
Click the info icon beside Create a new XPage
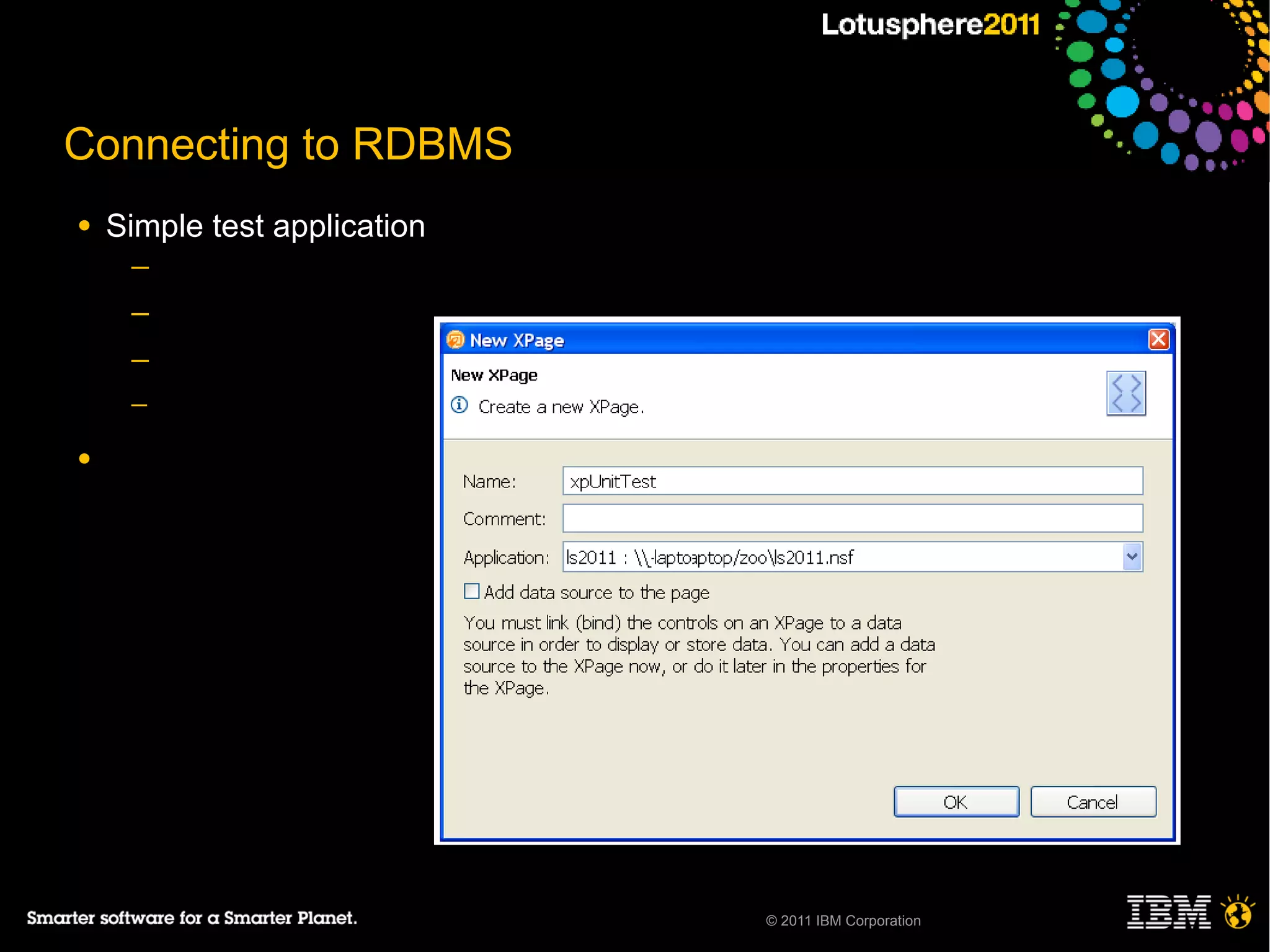tap(459, 405)
